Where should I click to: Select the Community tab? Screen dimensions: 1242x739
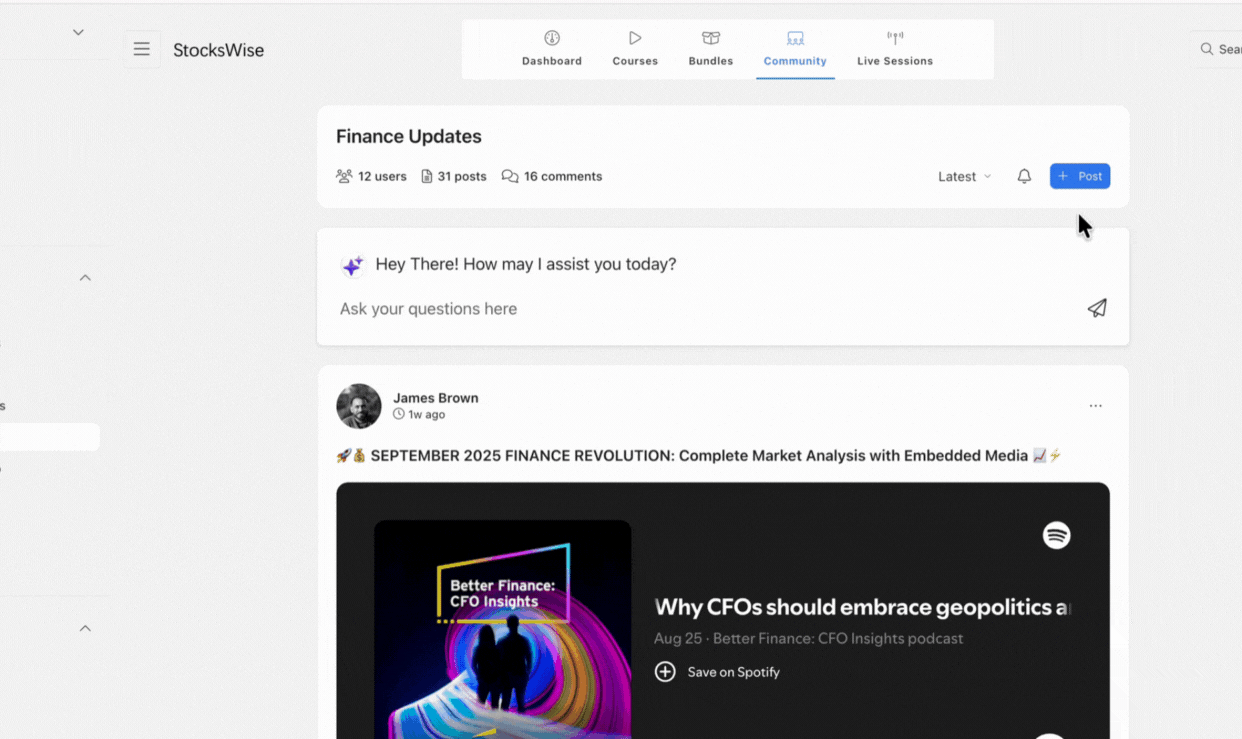pyautogui.click(x=795, y=49)
